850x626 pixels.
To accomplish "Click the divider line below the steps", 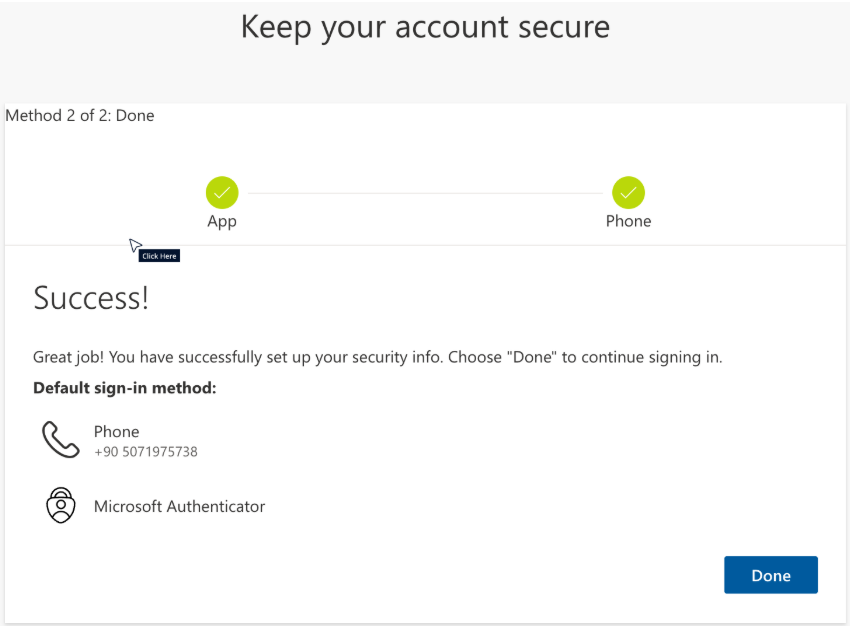I will pos(425,245).
